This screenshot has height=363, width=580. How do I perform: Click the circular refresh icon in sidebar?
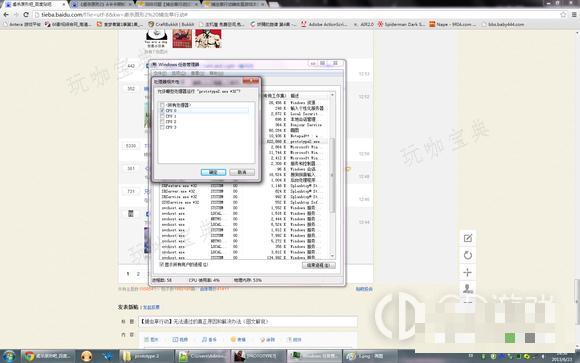tap(468, 255)
